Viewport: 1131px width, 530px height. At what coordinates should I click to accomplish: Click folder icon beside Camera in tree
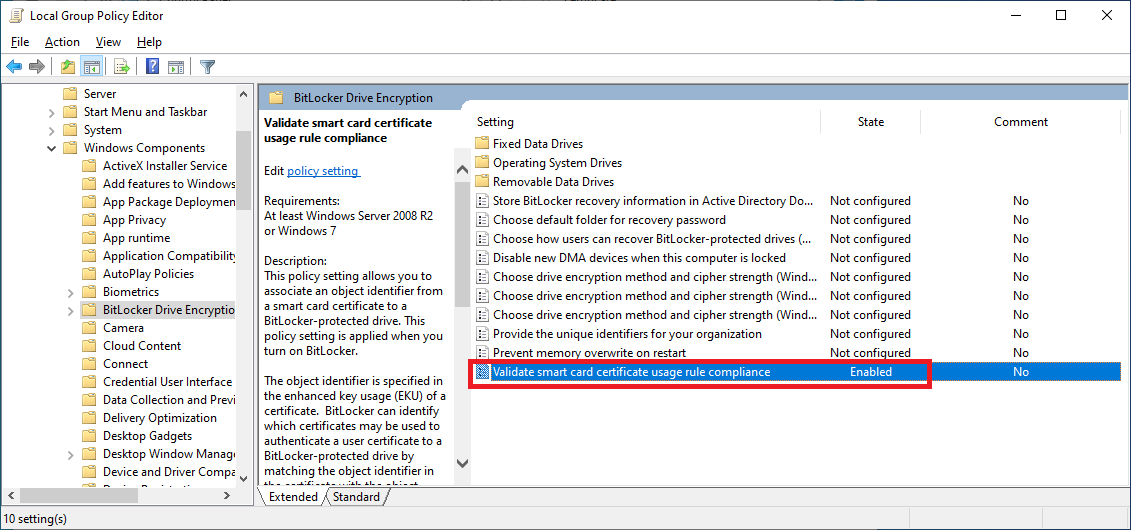(89, 328)
